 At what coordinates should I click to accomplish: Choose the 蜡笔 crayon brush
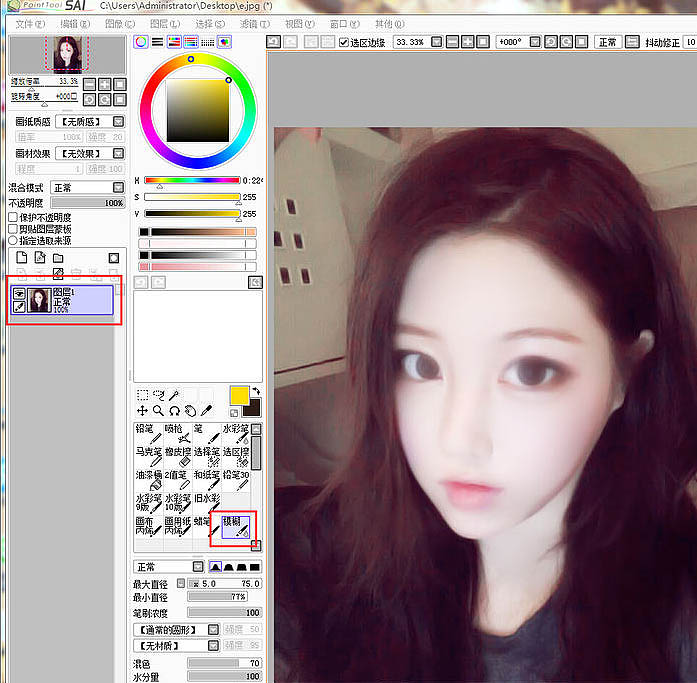click(207, 527)
